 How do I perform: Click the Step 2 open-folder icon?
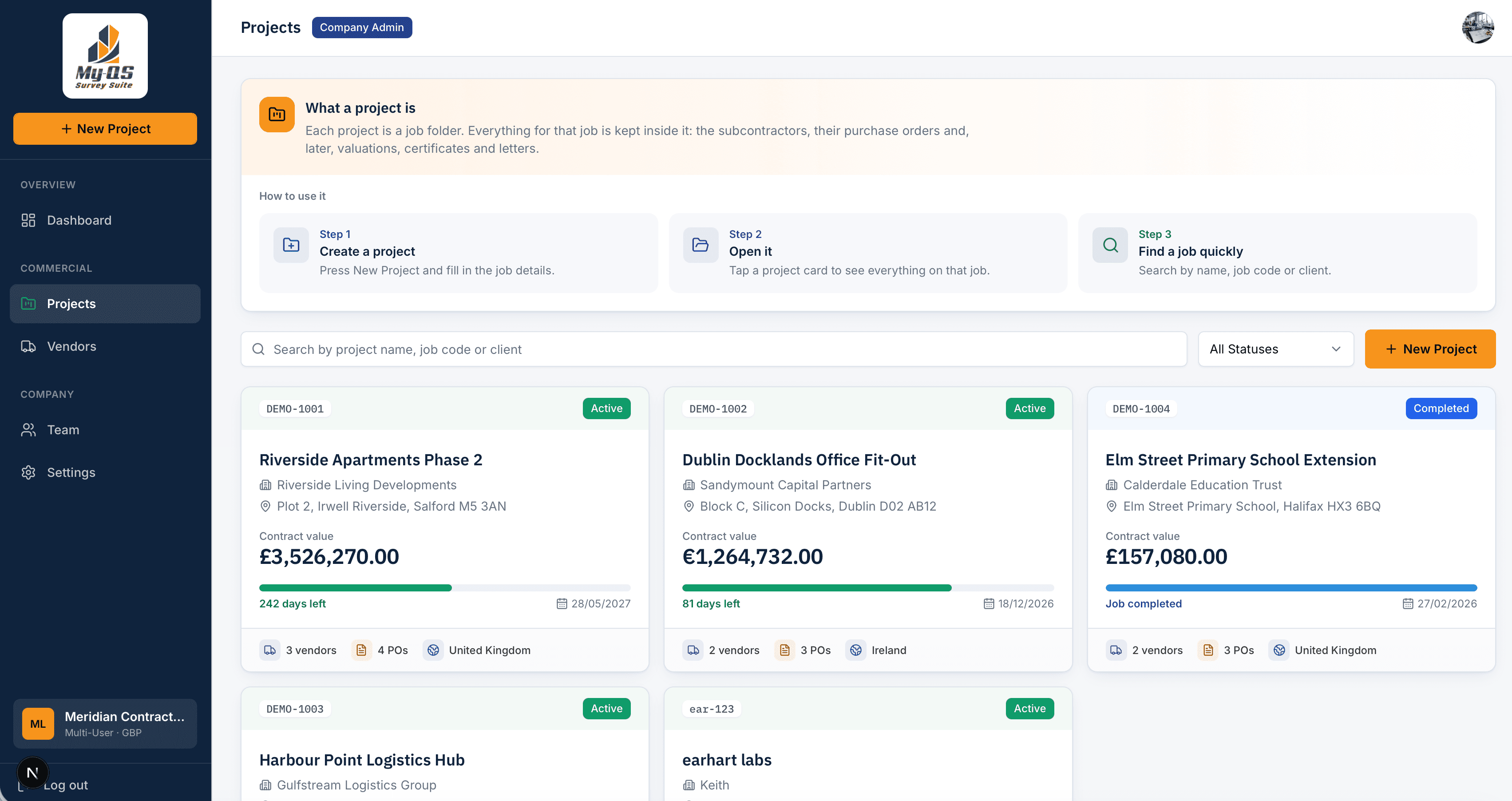pos(700,245)
